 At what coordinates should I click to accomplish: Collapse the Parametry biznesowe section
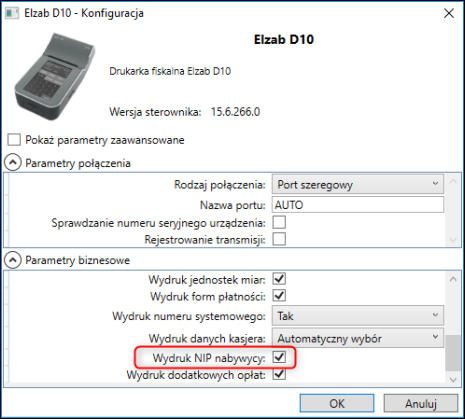click(13, 260)
